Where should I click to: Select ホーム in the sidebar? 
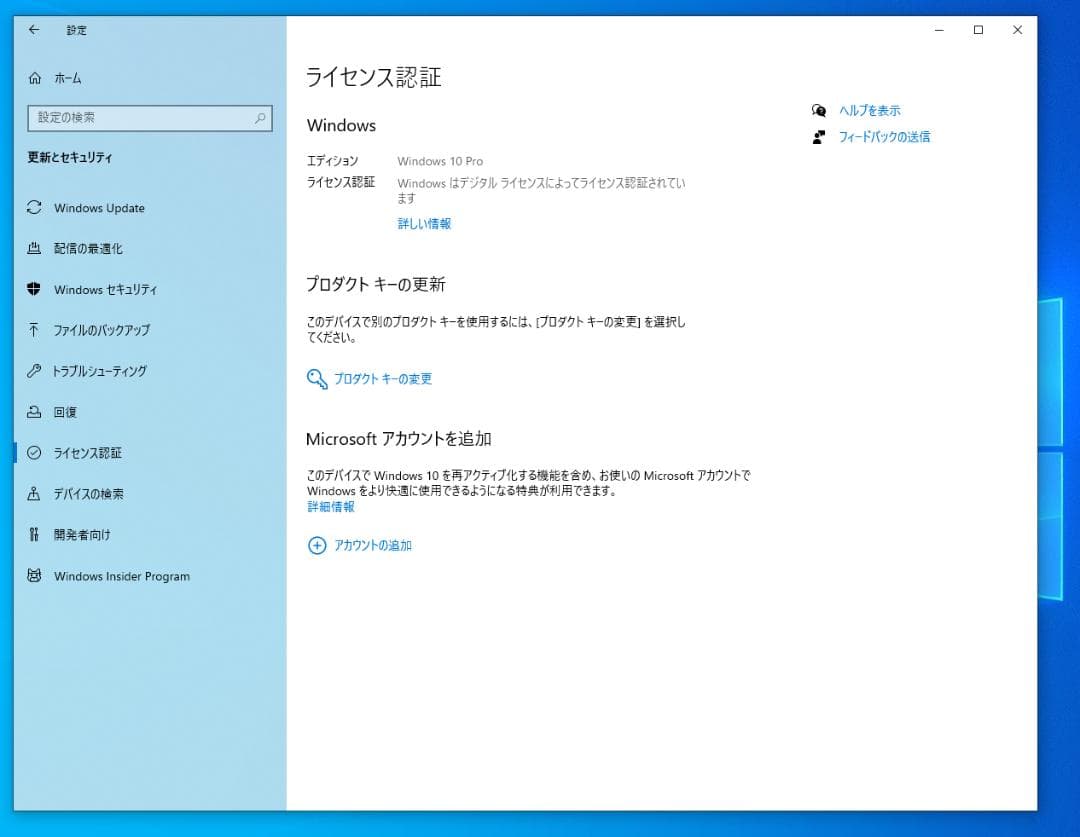click(x=70, y=78)
